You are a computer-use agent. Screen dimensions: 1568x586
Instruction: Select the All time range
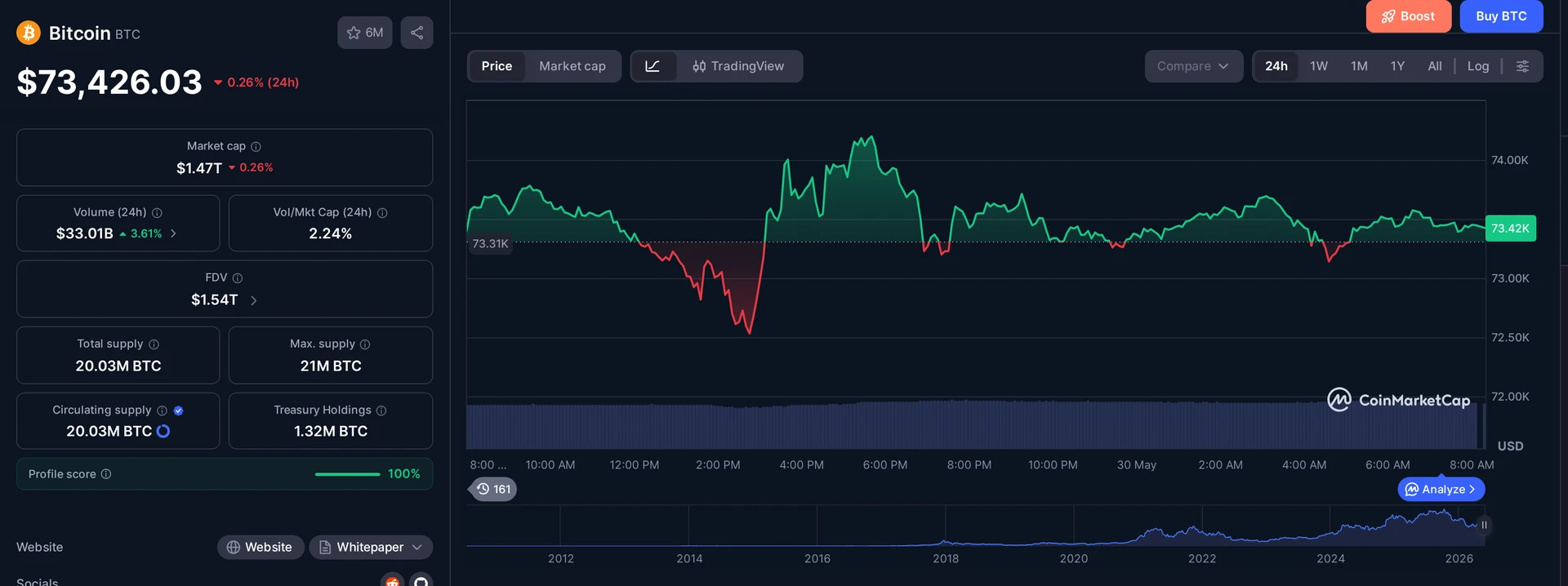coord(1435,66)
